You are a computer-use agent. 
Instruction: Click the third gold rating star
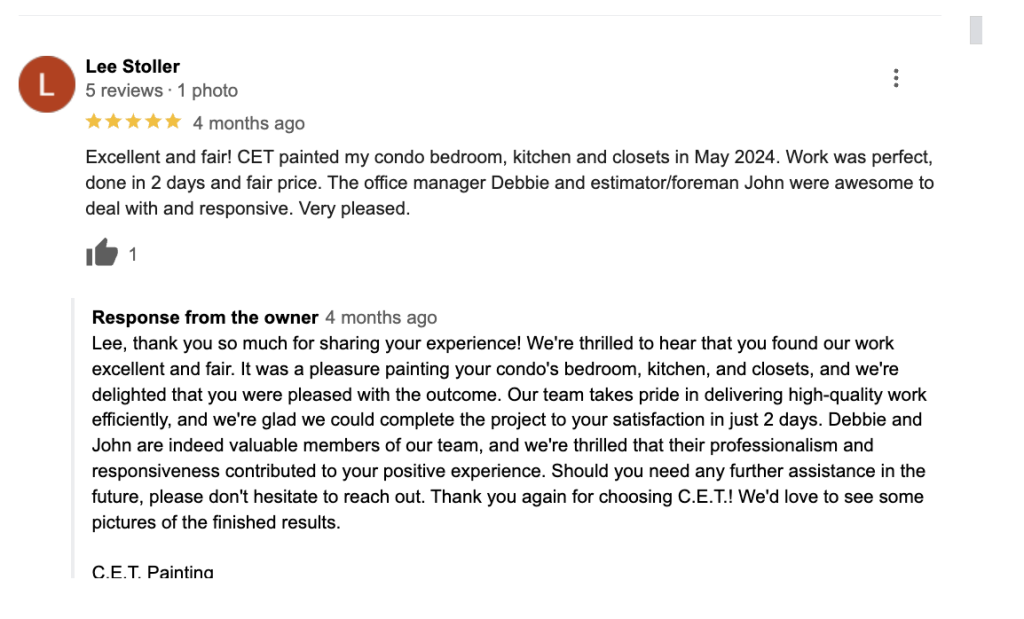(x=133, y=122)
